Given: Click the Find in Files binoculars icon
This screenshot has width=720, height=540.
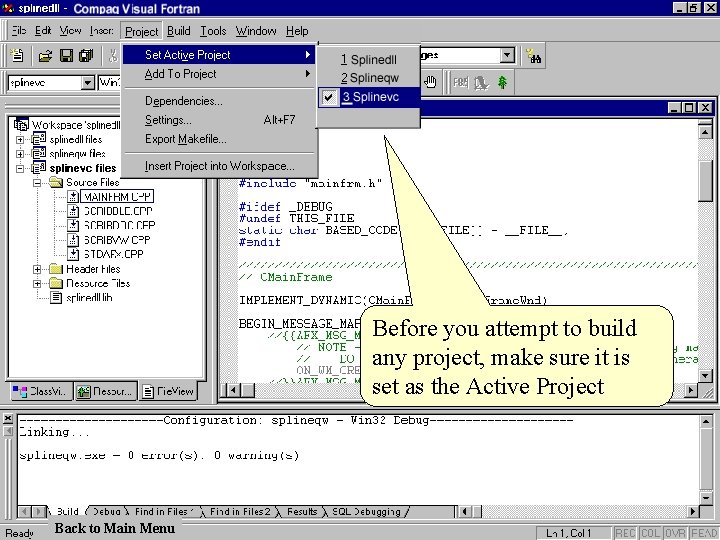Looking at the screenshot, I should click(x=534, y=56).
